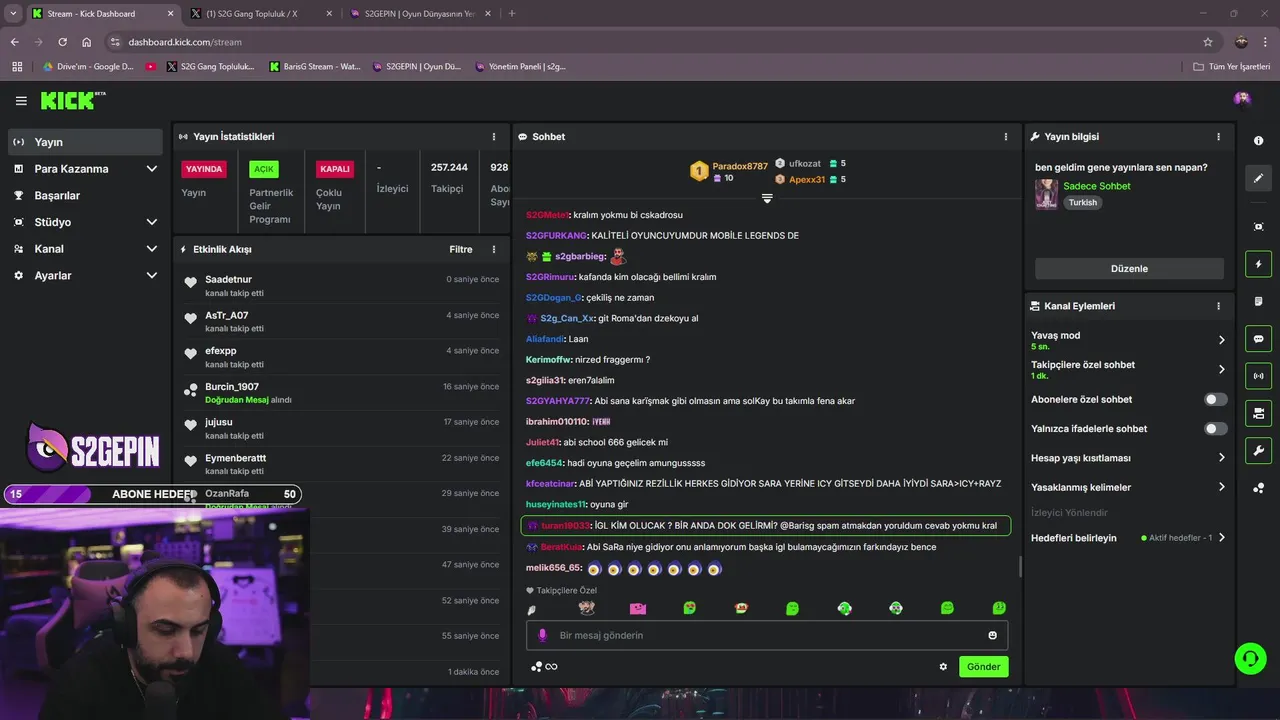Open Yayın bilgisi three-dot options
The height and width of the screenshot is (720, 1280).
tap(1218, 137)
